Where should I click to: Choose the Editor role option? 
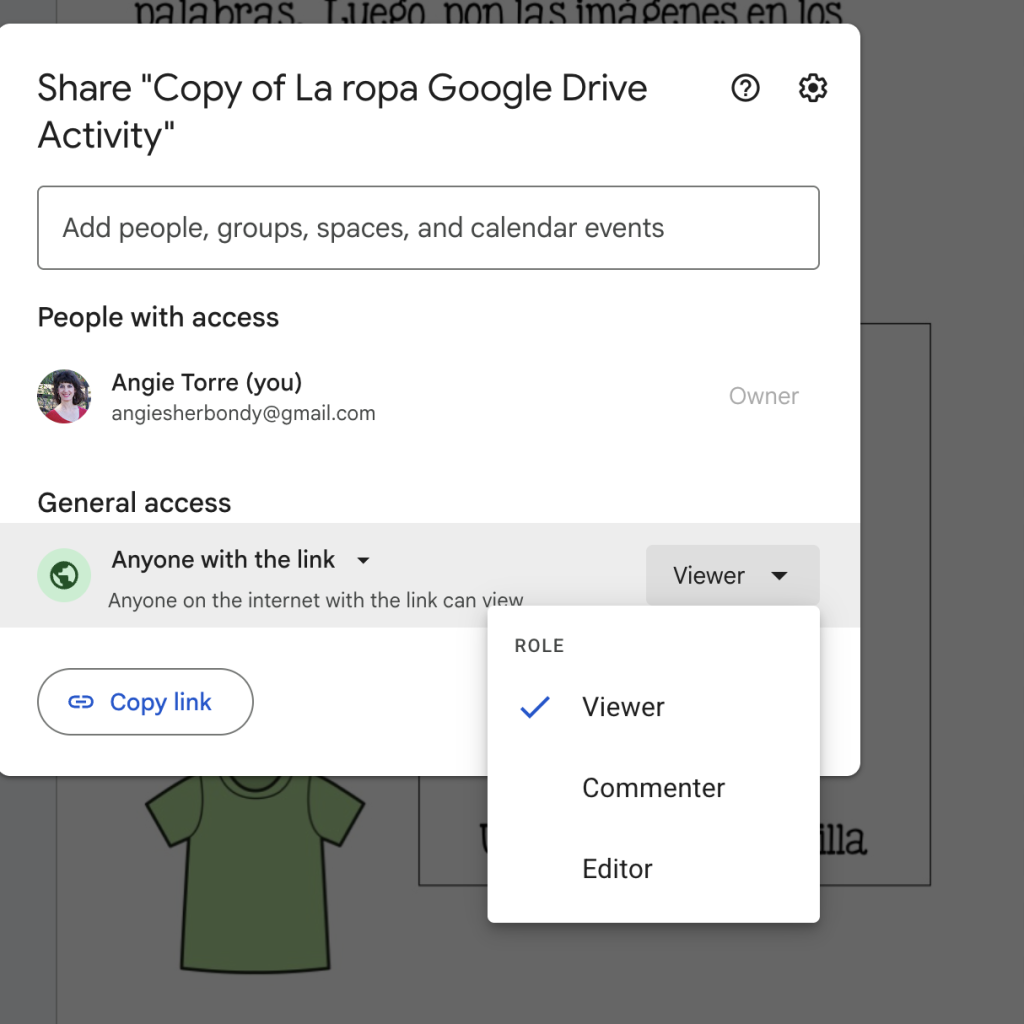coord(654,869)
